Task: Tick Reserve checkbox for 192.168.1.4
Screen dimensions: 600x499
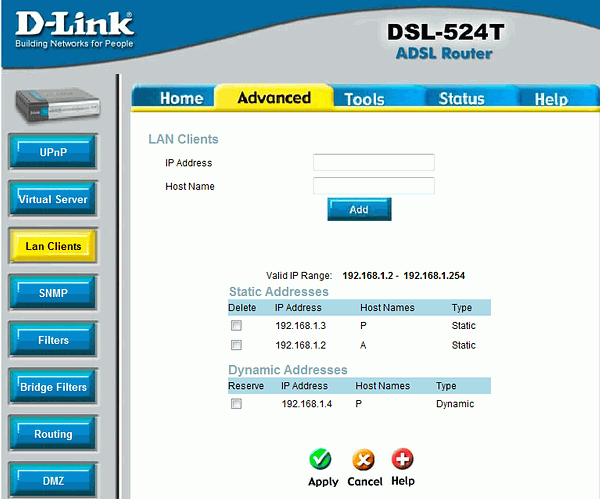Action: (x=236, y=404)
